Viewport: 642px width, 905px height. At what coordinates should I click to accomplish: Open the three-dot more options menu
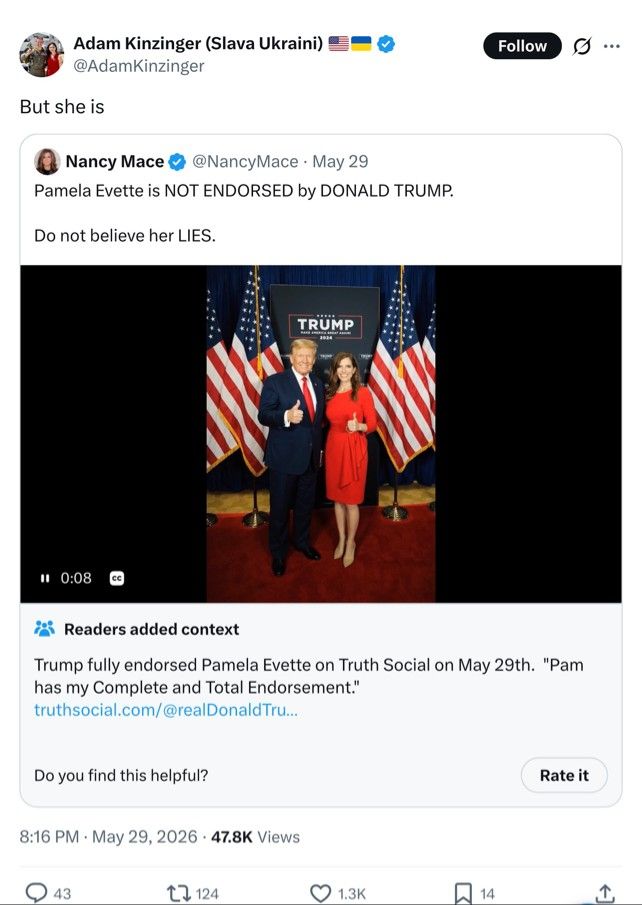(611, 46)
